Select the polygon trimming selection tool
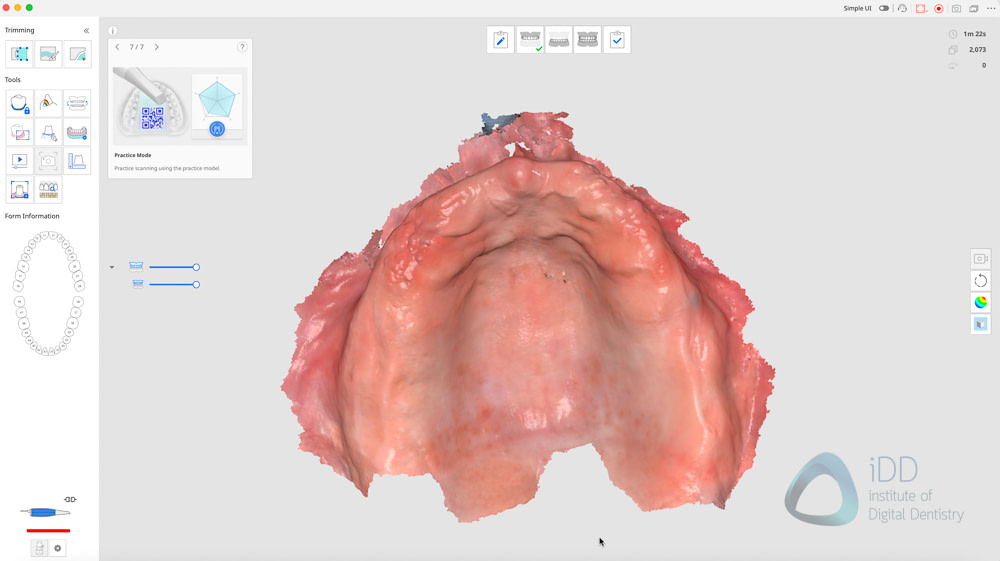The width and height of the screenshot is (1000, 561). pos(20,54)
